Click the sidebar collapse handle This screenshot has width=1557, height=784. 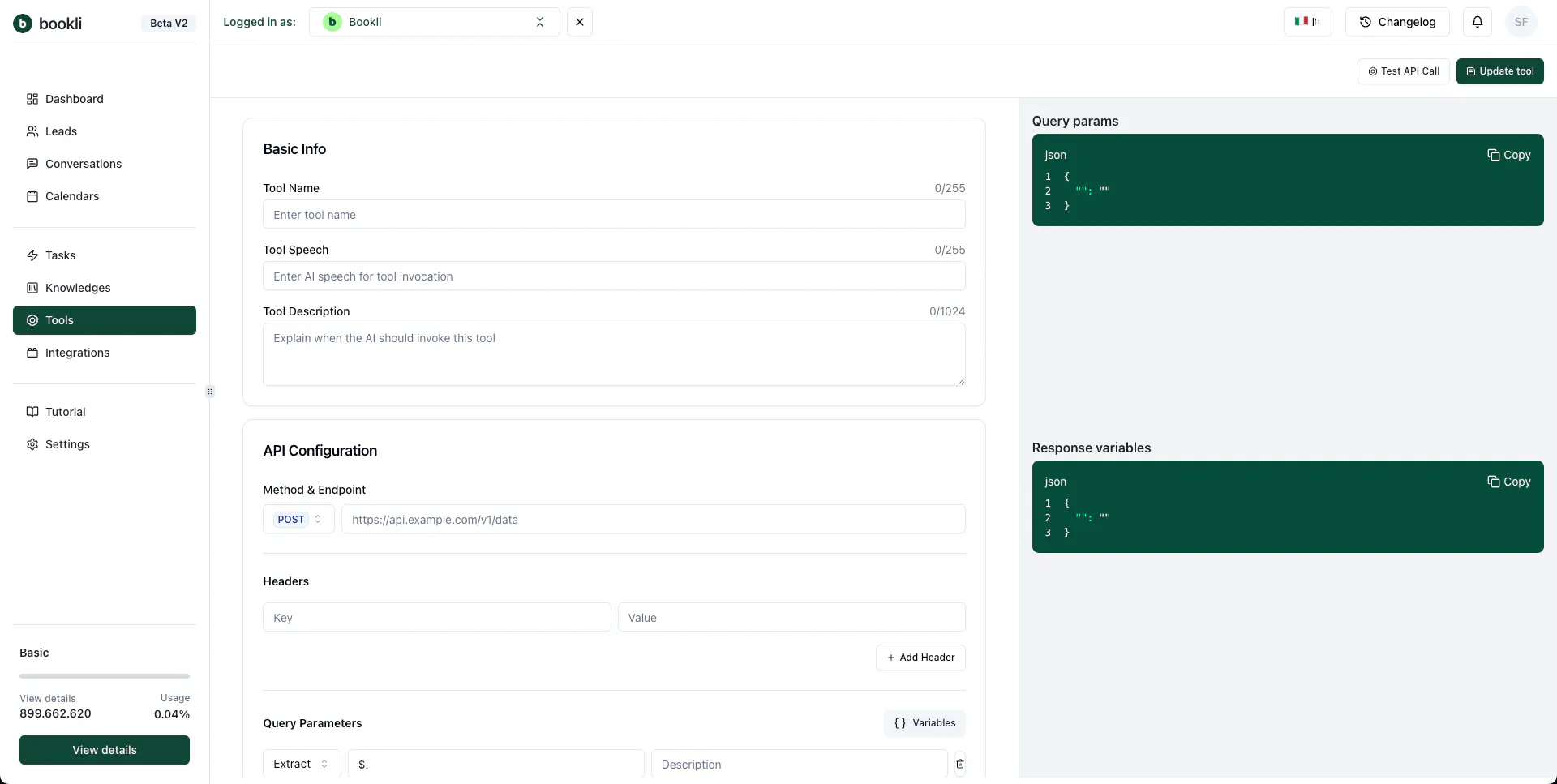[x=210, y=392]
